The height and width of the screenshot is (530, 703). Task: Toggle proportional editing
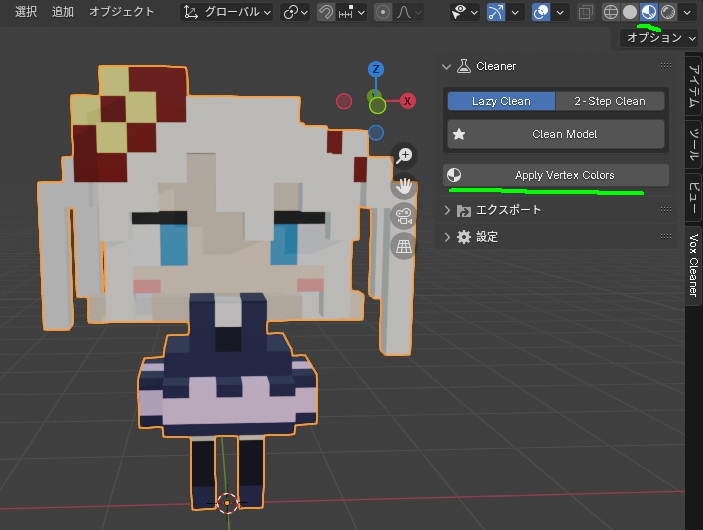(382, 13)
